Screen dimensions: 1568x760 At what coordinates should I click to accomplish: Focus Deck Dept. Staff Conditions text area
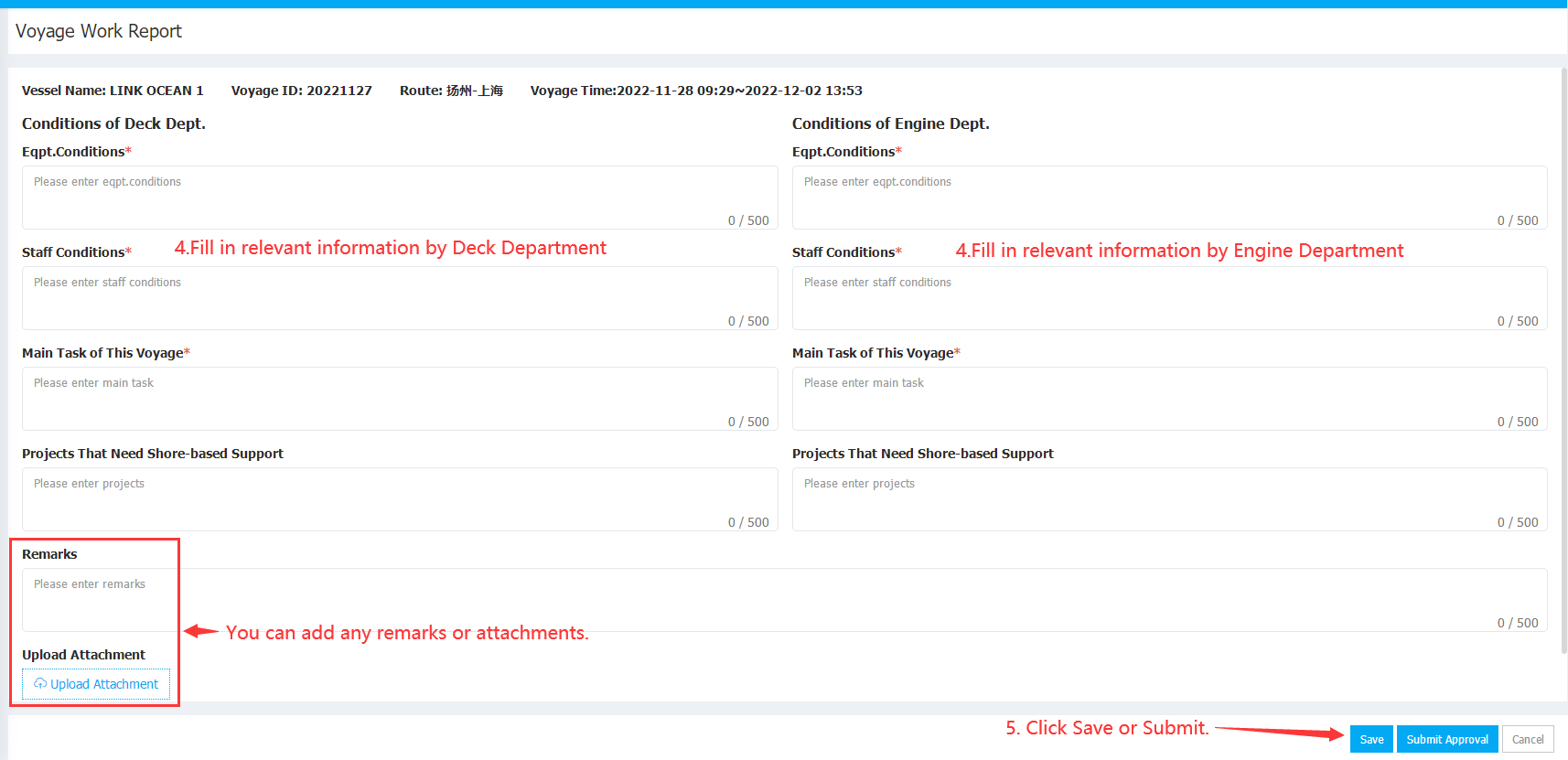(x=400, y=298)
